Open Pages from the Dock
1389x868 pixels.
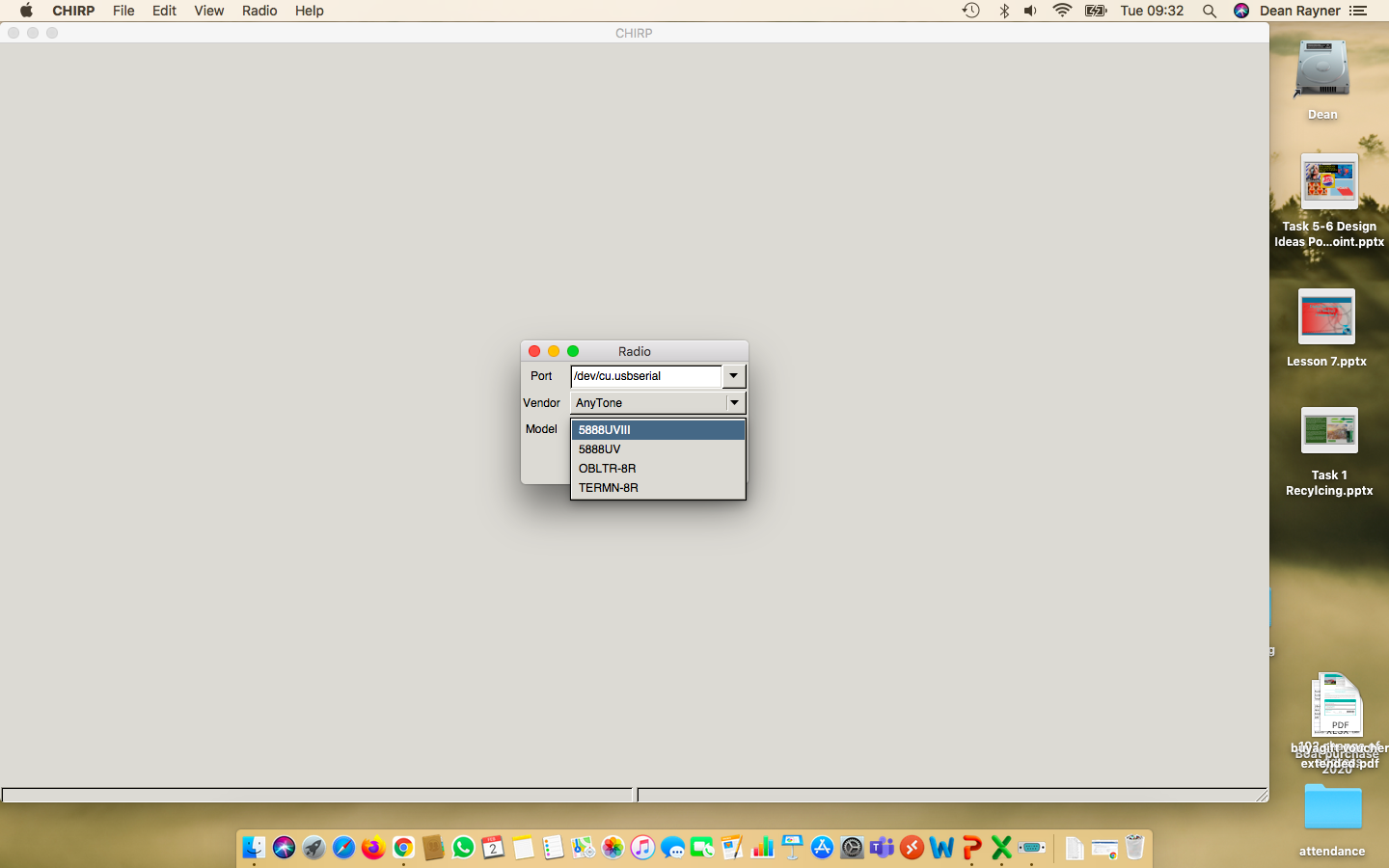(732, 848)
